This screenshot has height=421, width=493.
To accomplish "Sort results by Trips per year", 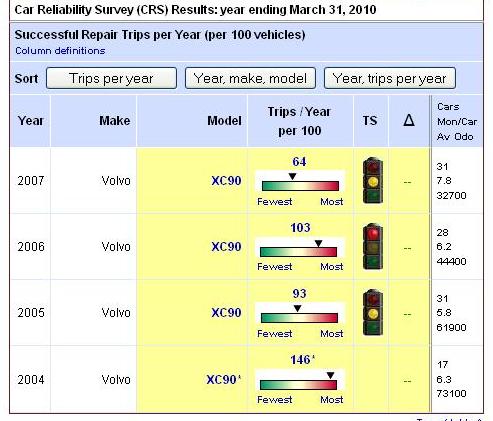I will (x=111, y=78).
